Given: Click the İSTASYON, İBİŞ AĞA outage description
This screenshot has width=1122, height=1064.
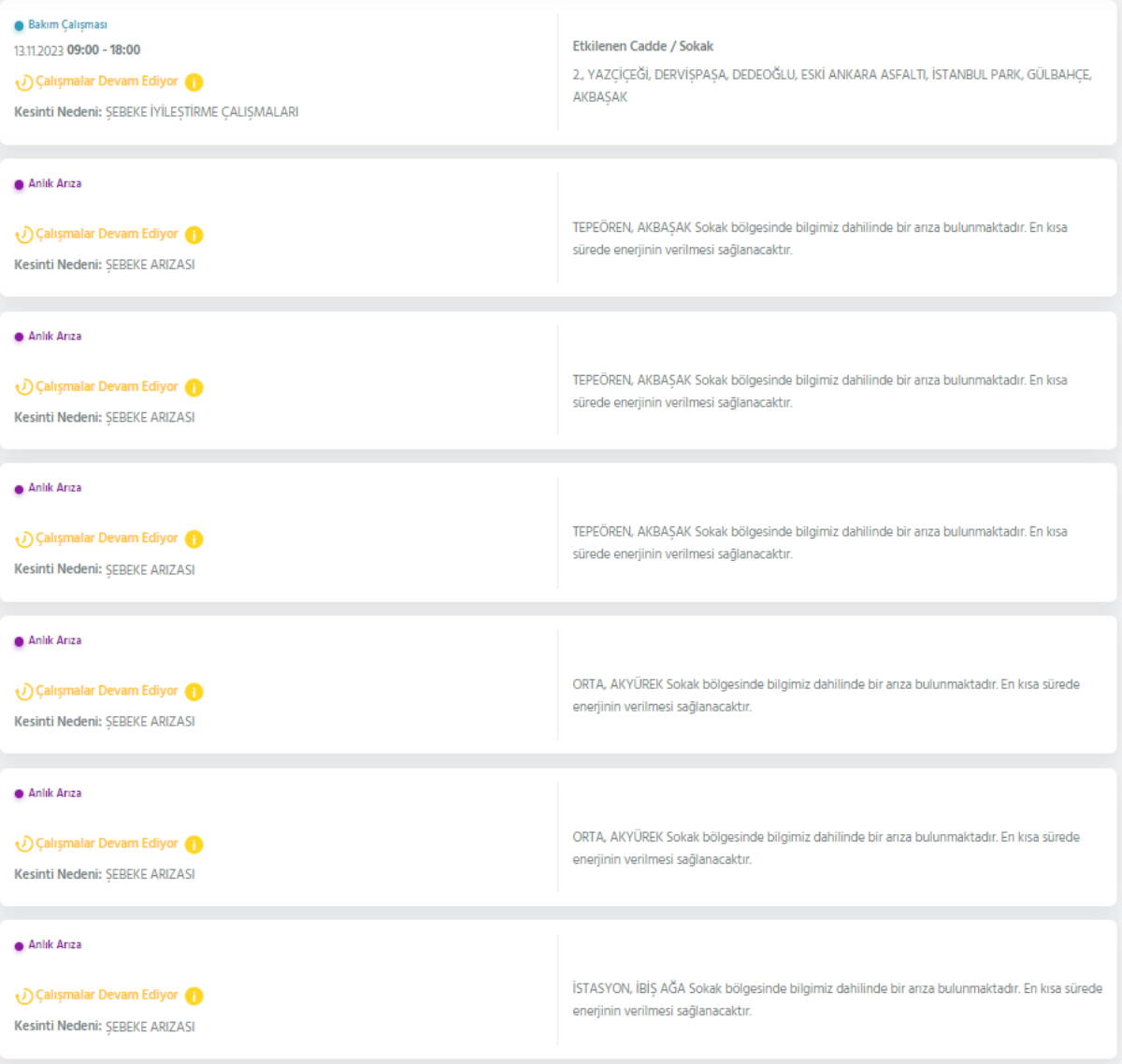Looking at the screenshot, I should tap(837, 999).
